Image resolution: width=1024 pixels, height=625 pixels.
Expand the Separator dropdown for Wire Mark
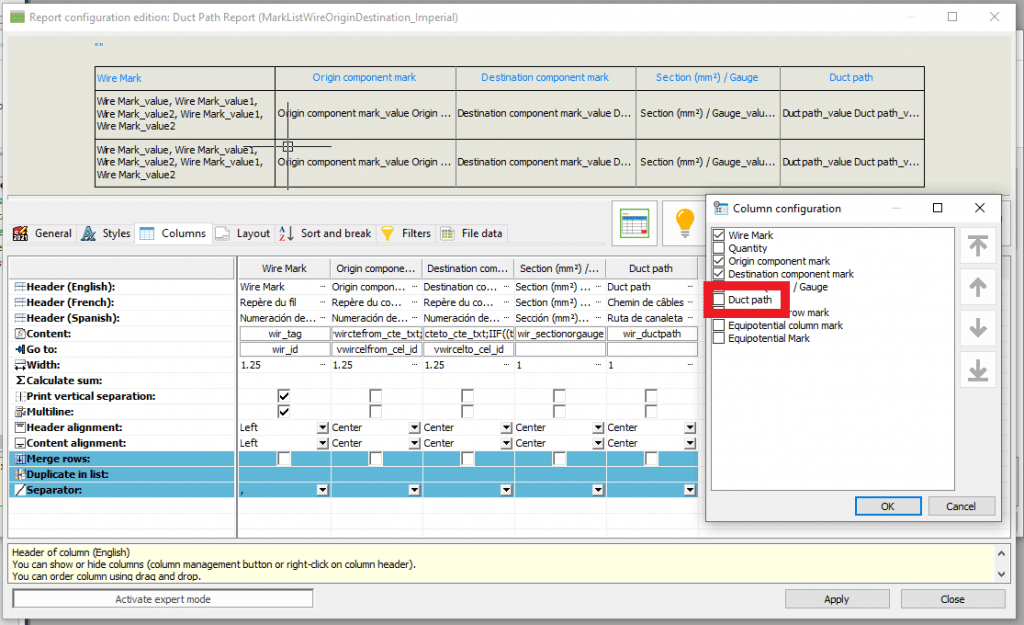(322, 490)
